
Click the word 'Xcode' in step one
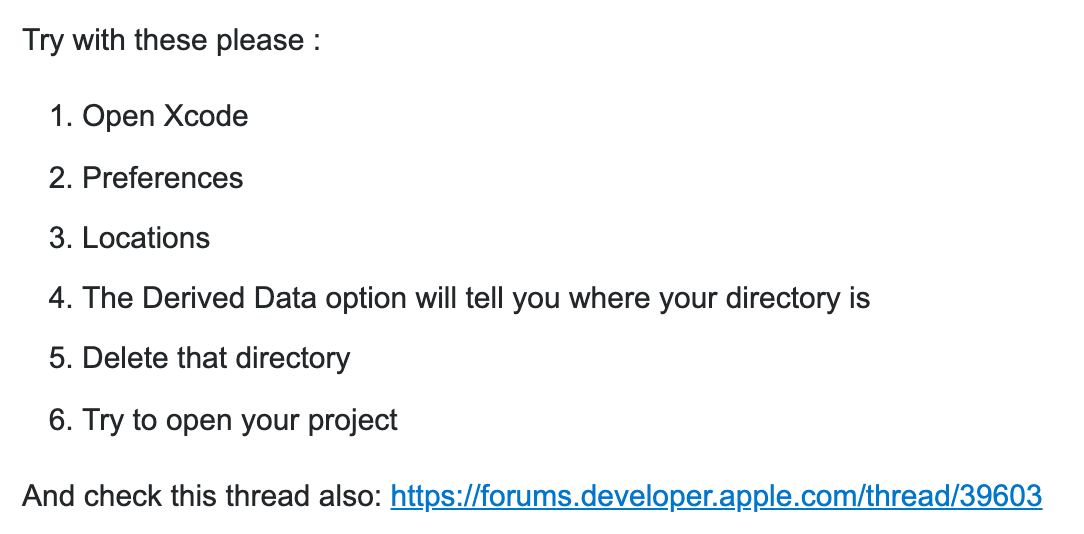click(206, 116)
